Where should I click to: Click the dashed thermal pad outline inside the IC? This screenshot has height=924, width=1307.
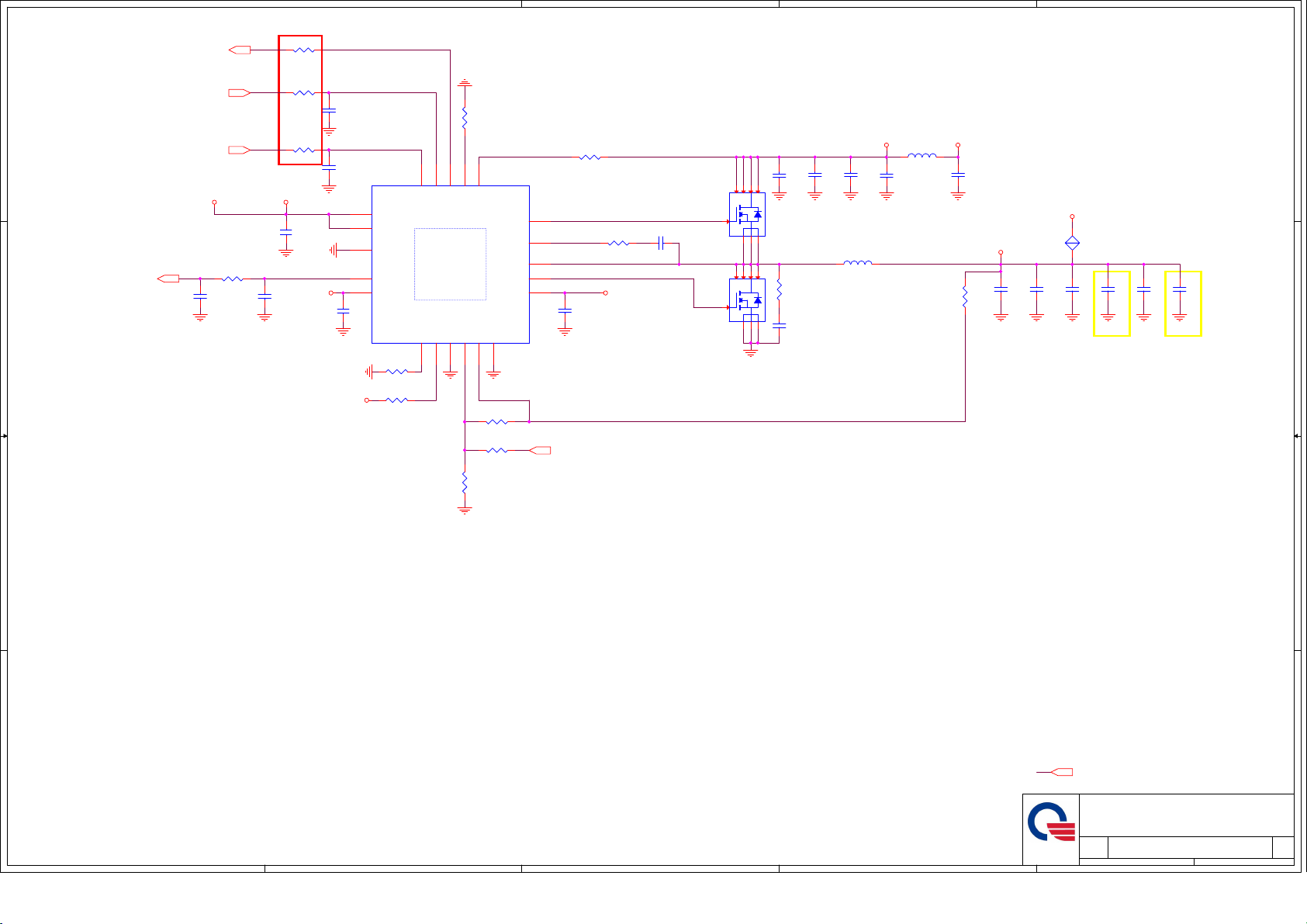click(x=451, y=264)
